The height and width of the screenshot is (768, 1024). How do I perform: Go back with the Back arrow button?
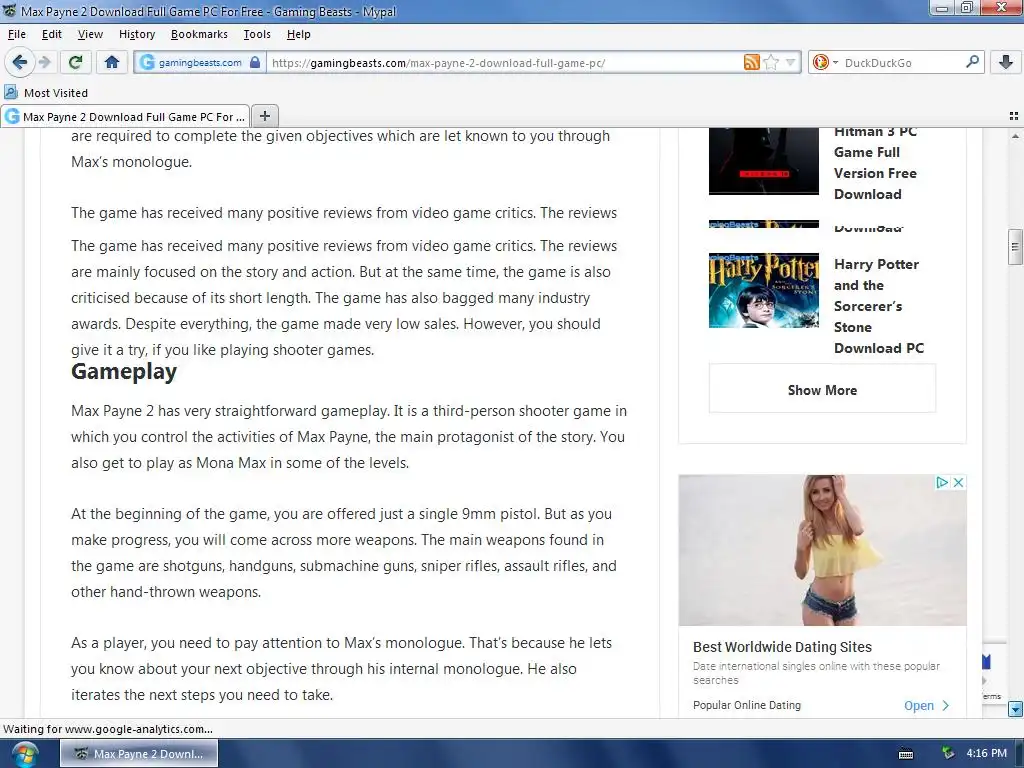[x=20, y=63]
